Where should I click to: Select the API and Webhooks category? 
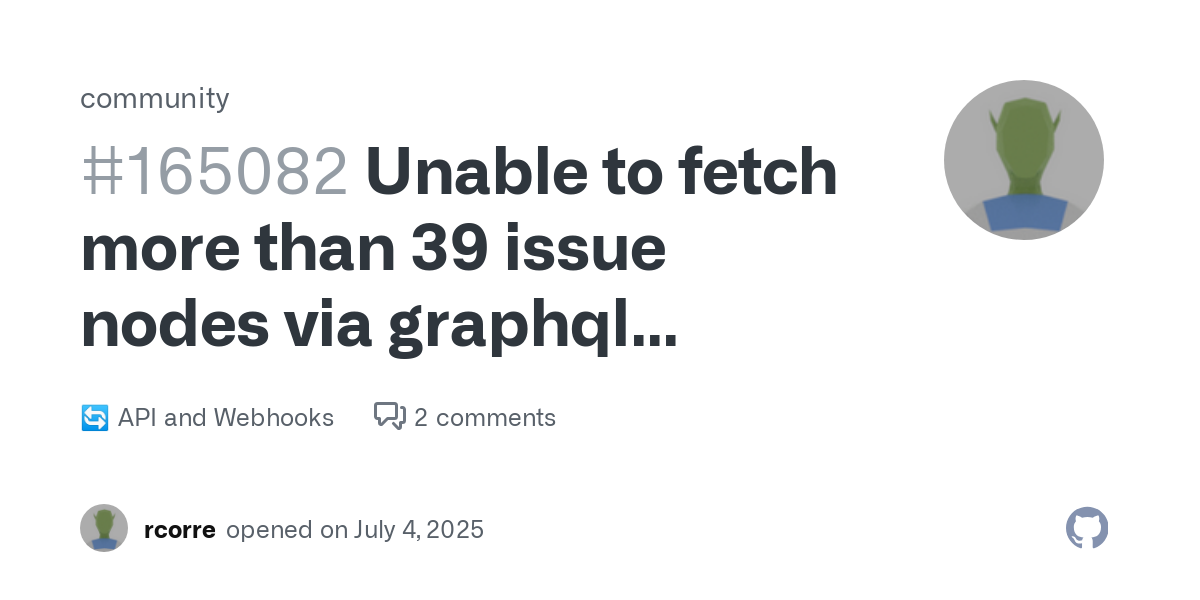coord(226,417)
